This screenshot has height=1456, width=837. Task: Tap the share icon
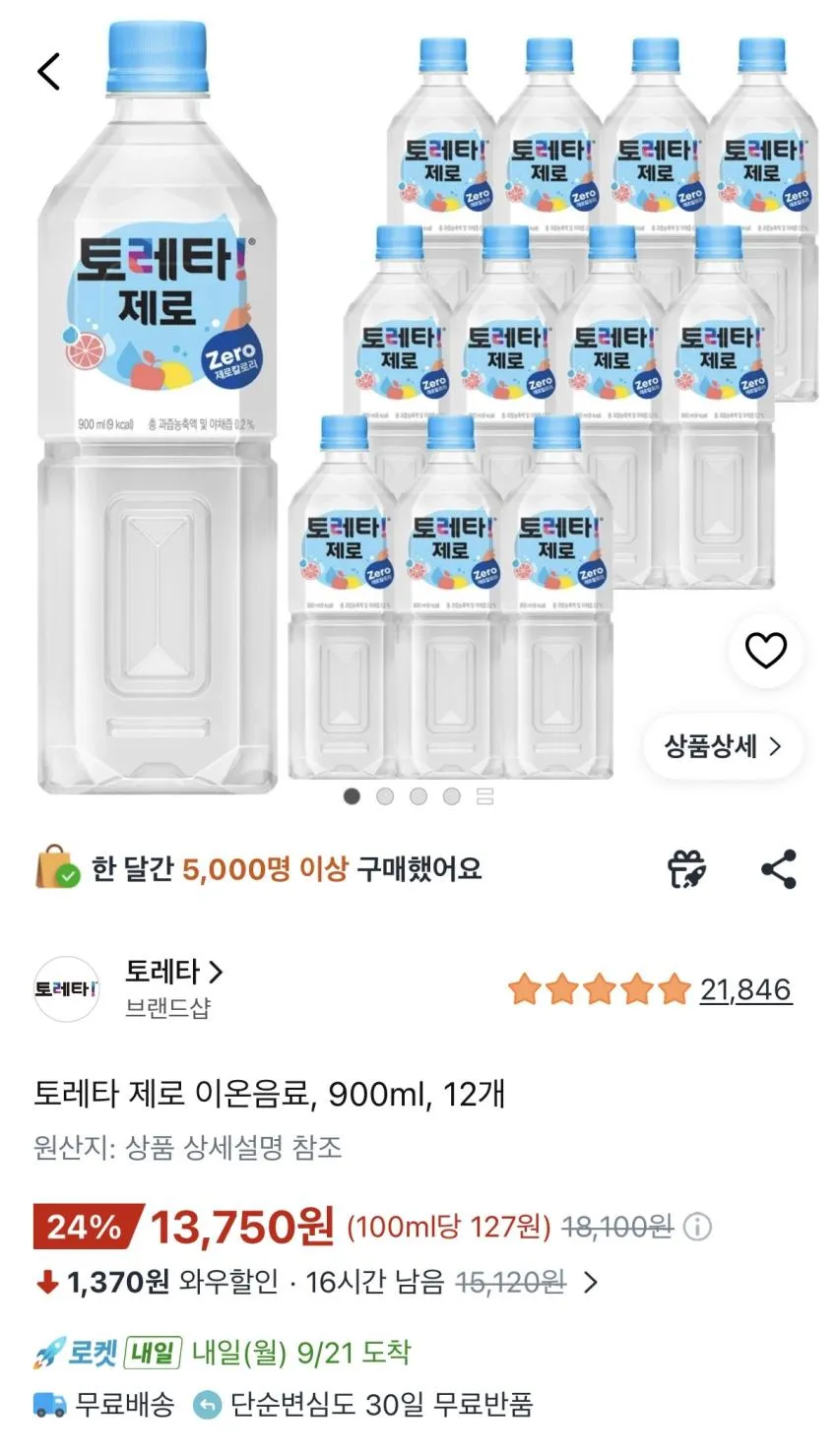[779, 869]
